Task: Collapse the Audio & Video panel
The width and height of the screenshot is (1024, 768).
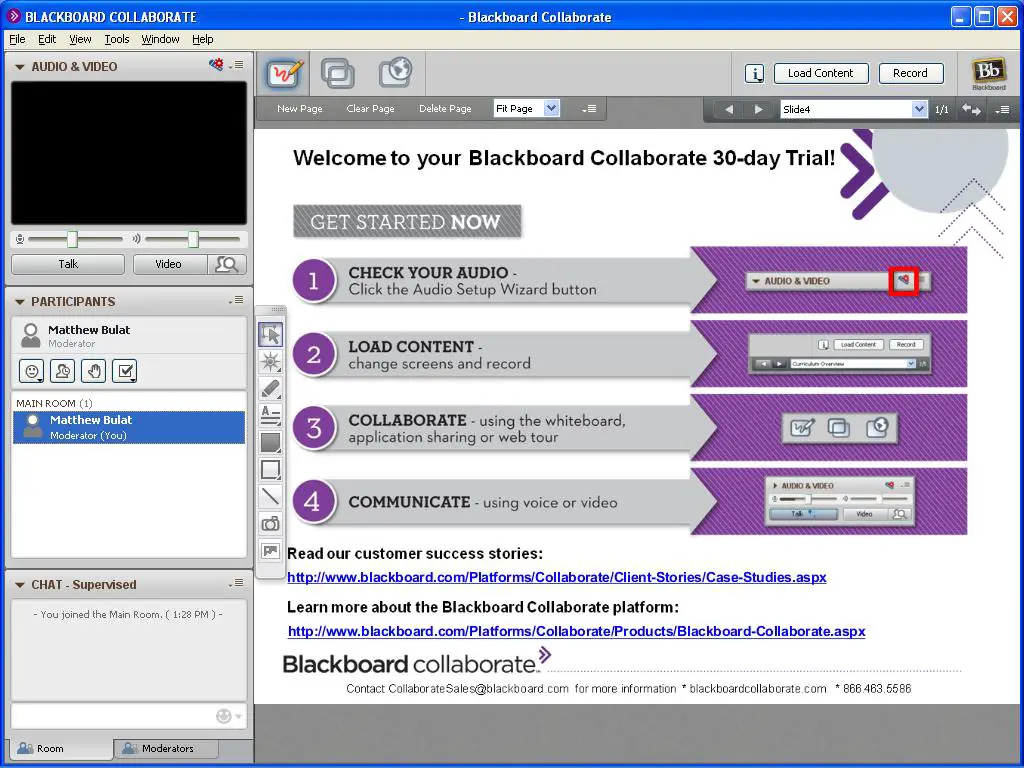Action: [20, 67]
